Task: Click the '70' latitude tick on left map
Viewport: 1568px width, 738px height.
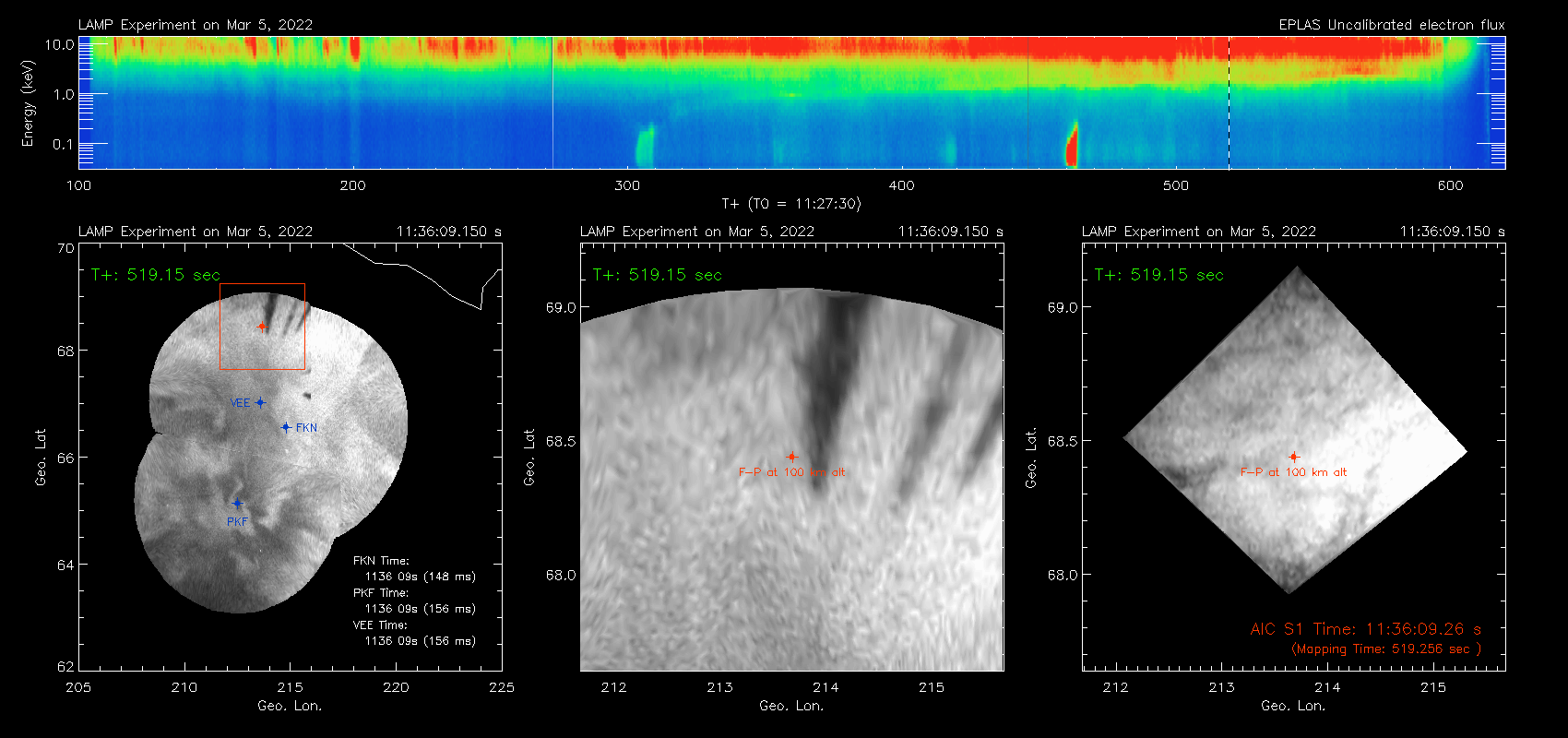Action: 65,248
